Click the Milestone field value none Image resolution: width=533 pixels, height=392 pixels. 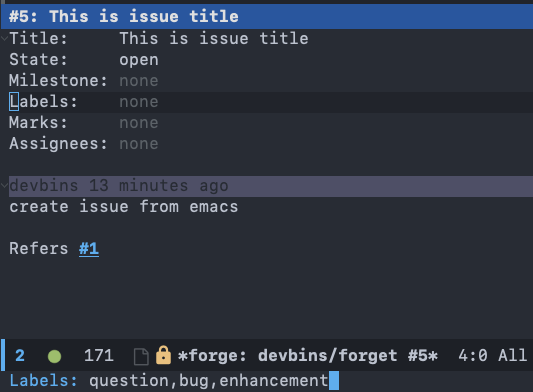[x=139, y=81]
